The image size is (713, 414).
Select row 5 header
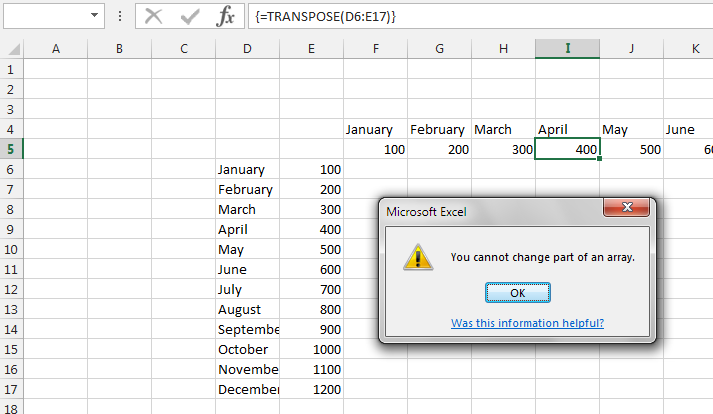[x=11, y=149]
